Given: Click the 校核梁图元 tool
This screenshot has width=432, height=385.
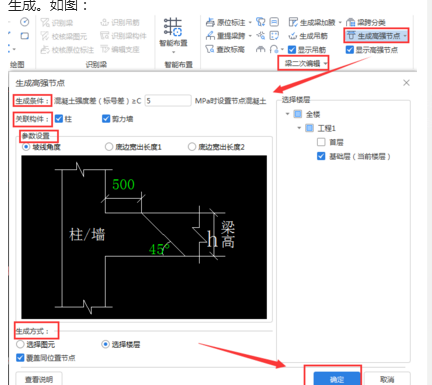Looking at the screenshot, I should point(63,36).
